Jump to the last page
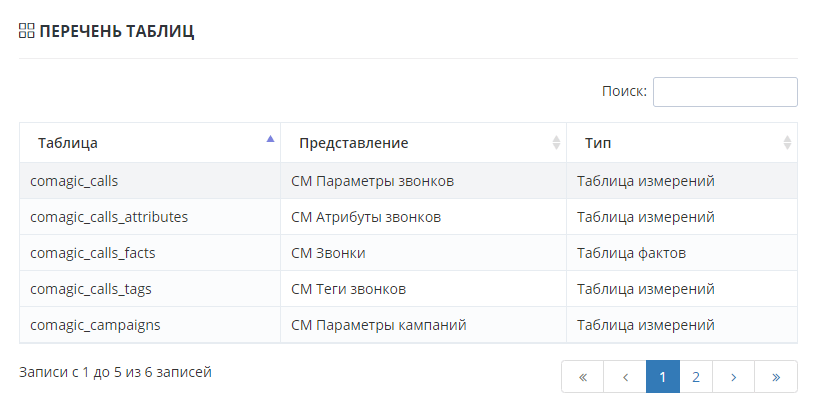 coord(776,377)
